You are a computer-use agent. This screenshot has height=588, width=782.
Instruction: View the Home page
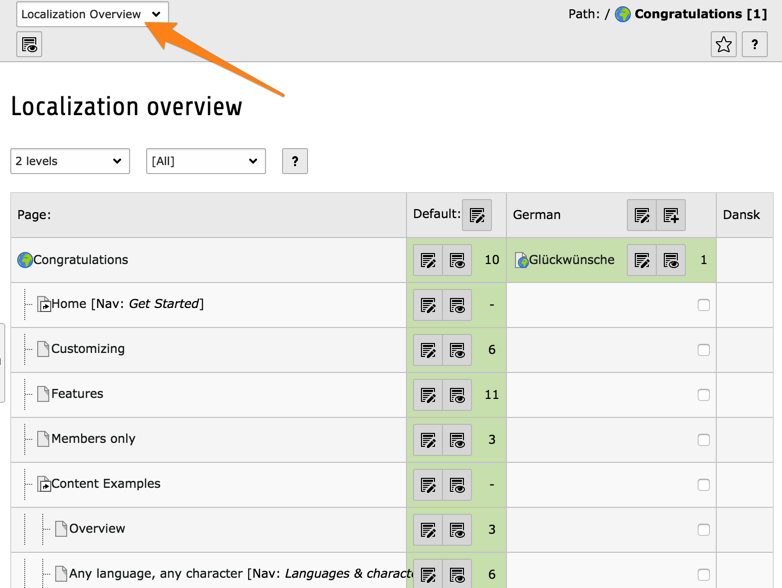point(457,305)
